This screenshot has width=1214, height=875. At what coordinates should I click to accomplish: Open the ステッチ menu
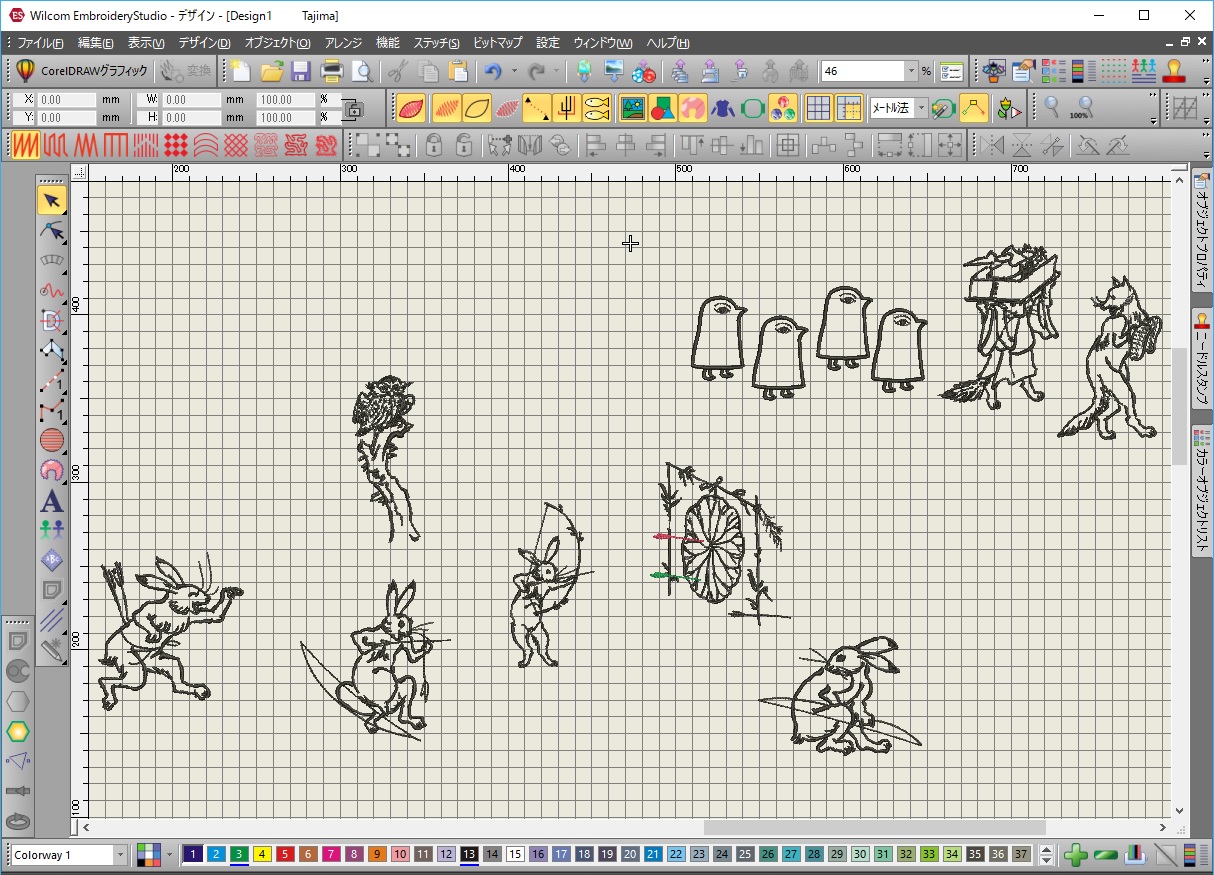(x=436, y=43)
